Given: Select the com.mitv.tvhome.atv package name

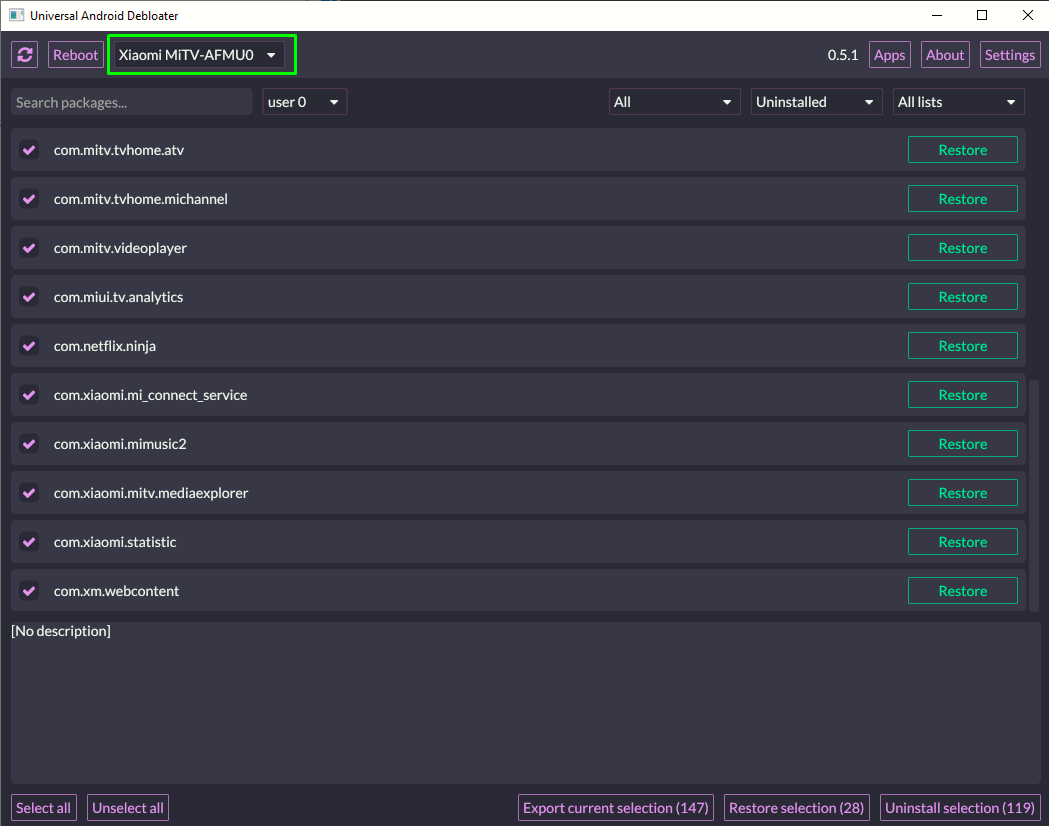Looking at the screenshot, I should click(x=119, y=150).
